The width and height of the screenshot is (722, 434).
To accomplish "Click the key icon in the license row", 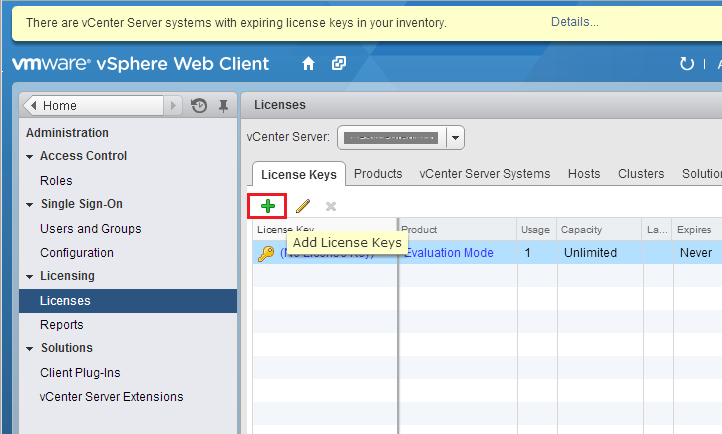I will [x=266, y=254].
